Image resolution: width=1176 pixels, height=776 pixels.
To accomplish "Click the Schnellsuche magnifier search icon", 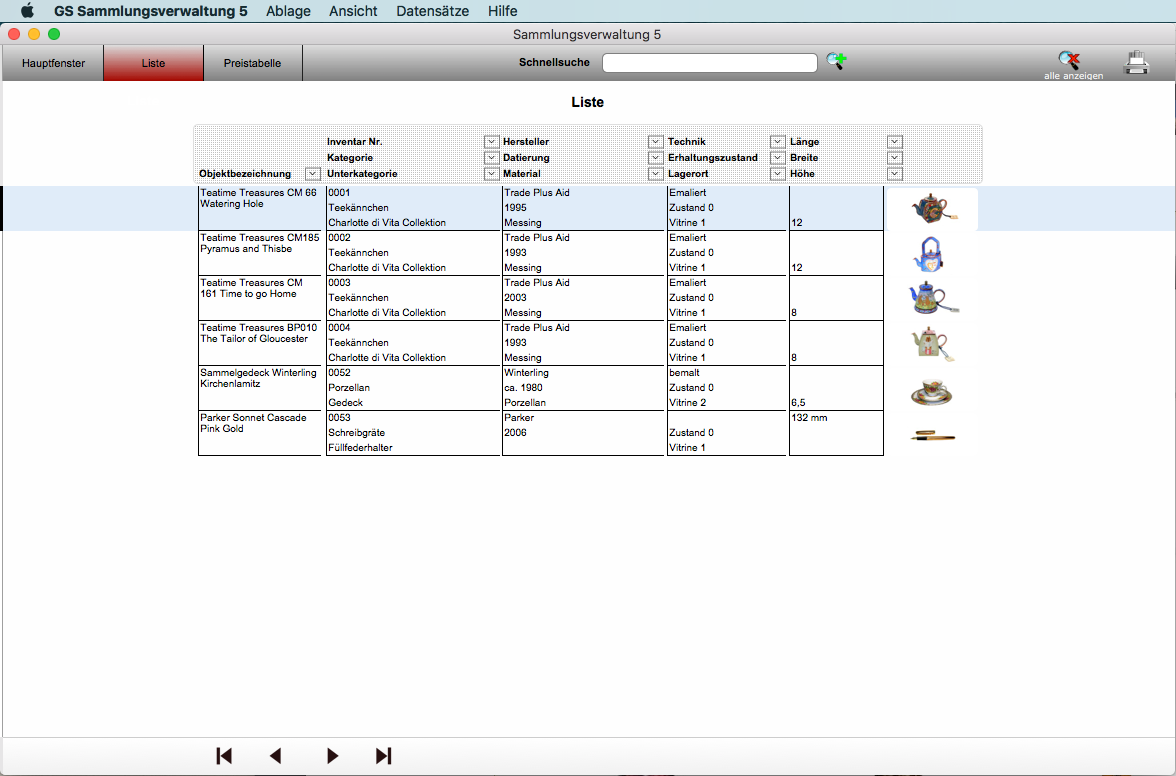I will coord(836,62).
